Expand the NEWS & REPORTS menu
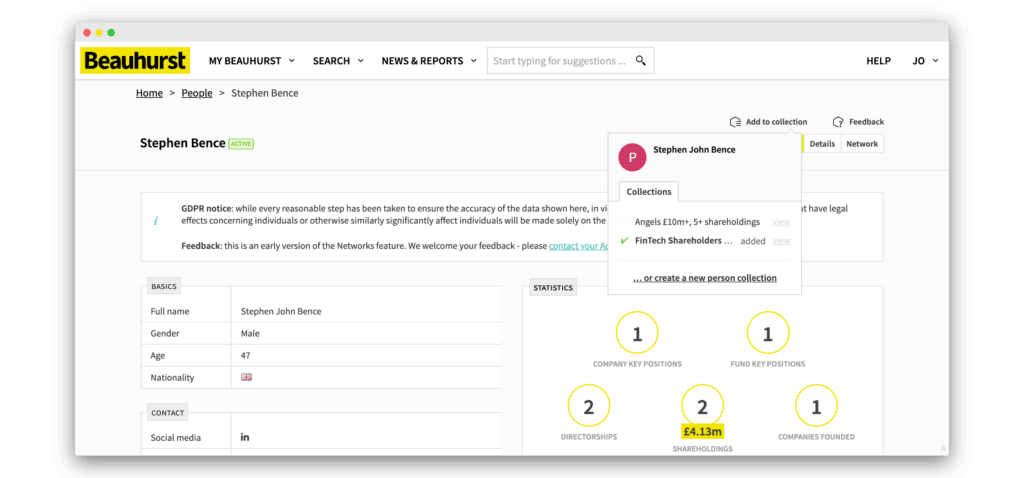The height and width of the screenshot is (478, 1024). point(428,61)
